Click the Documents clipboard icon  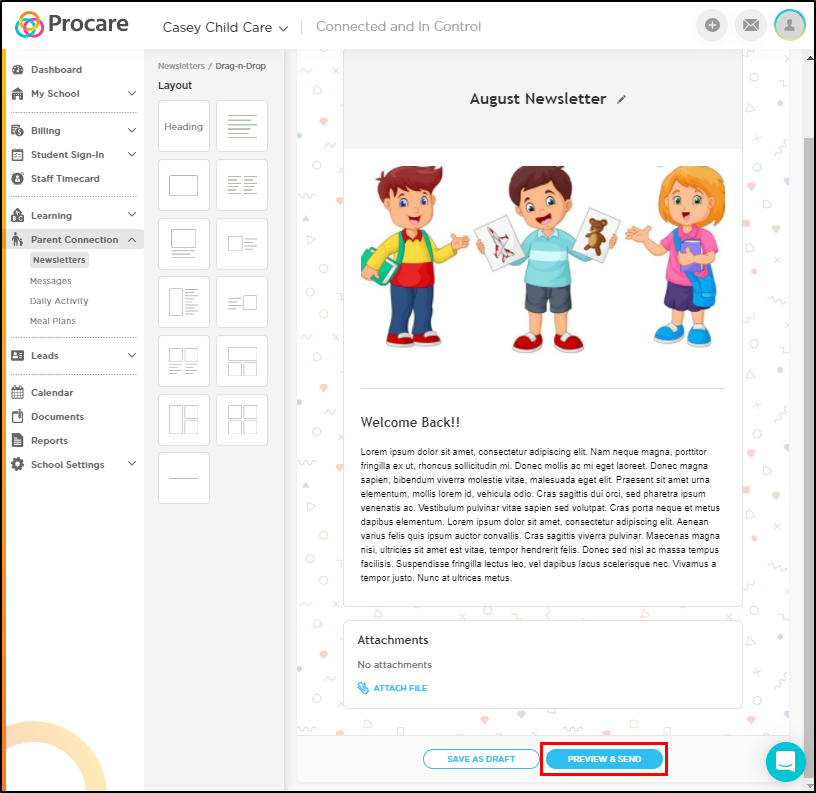click(x=18, y=416)
